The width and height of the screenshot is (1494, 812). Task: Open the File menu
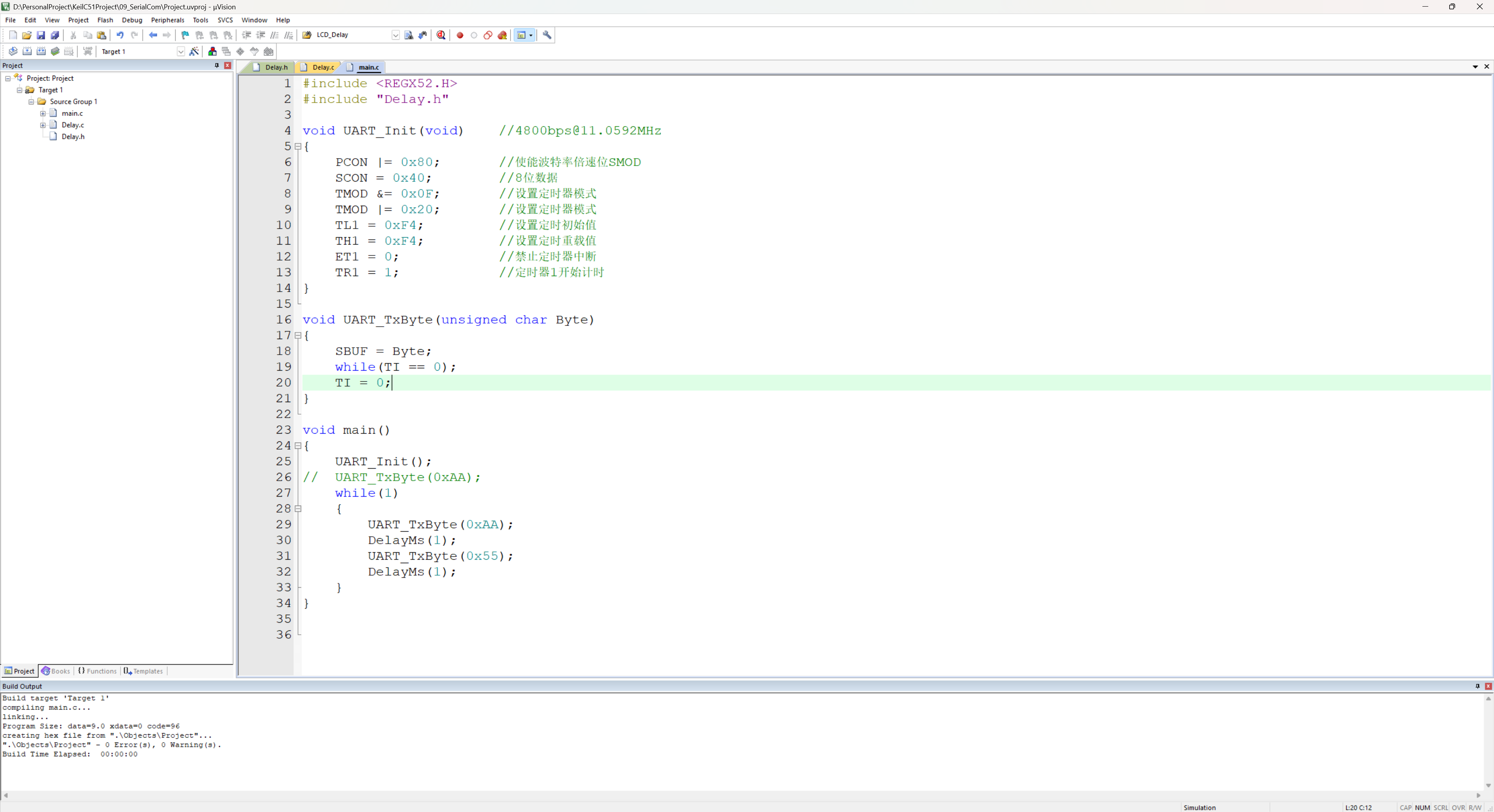(x=11, y=20)
